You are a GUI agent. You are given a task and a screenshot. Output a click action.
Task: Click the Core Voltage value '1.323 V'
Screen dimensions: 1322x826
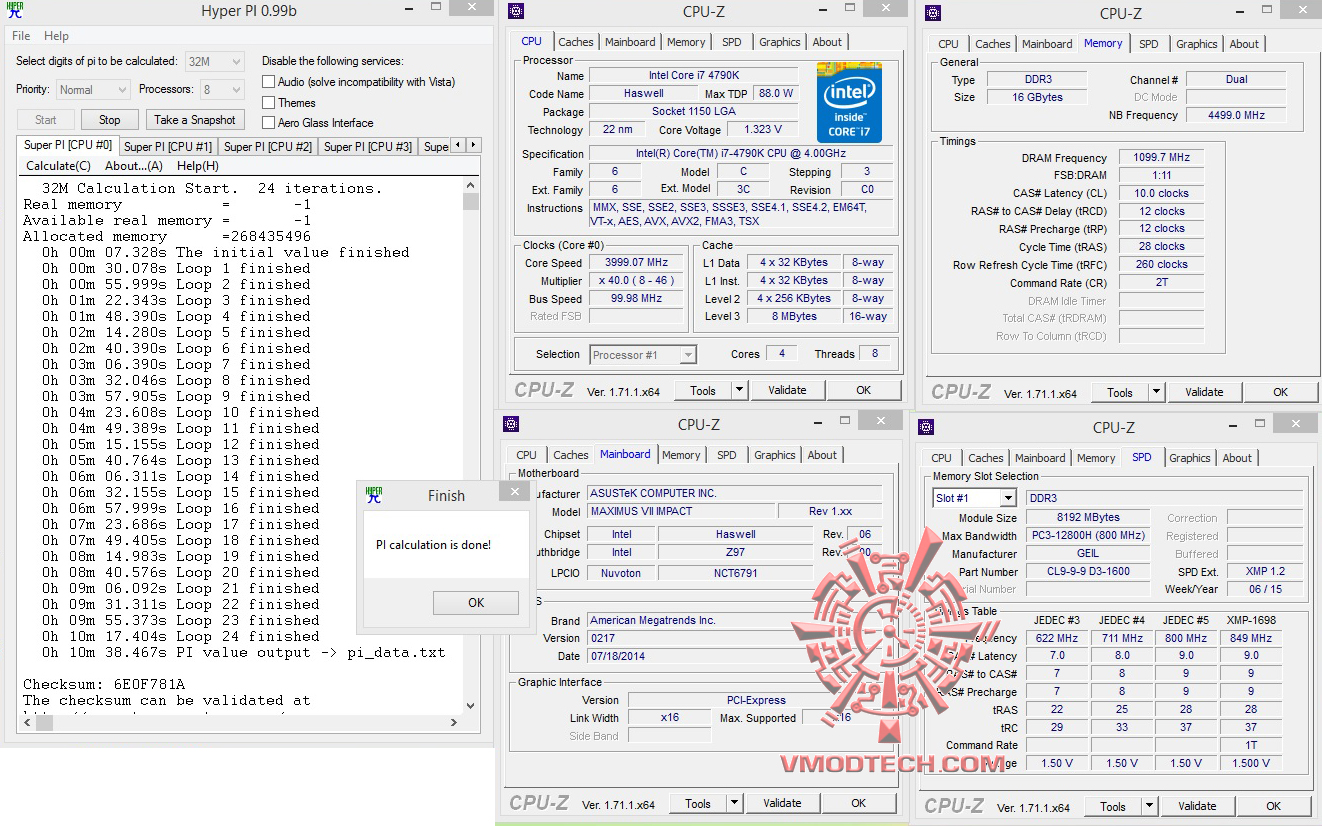click(763, 130)
